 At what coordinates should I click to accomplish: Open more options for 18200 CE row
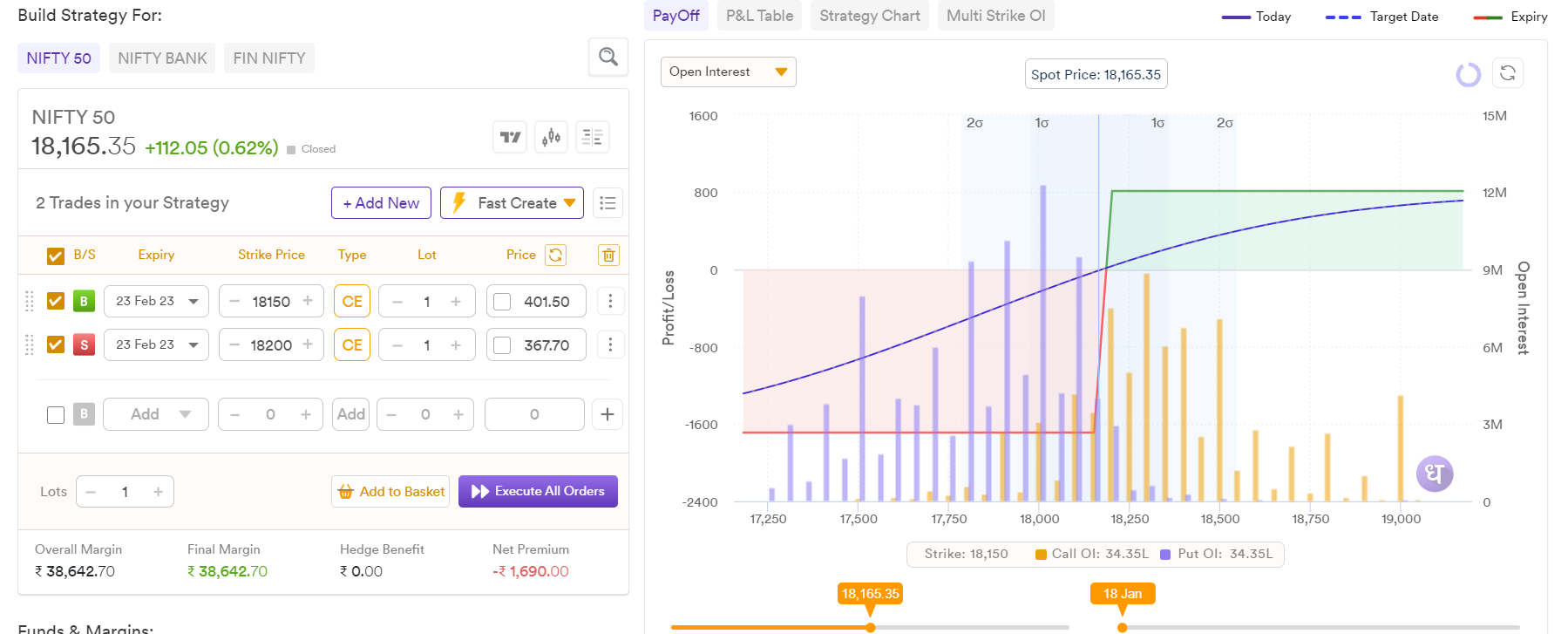pos(610,344)
